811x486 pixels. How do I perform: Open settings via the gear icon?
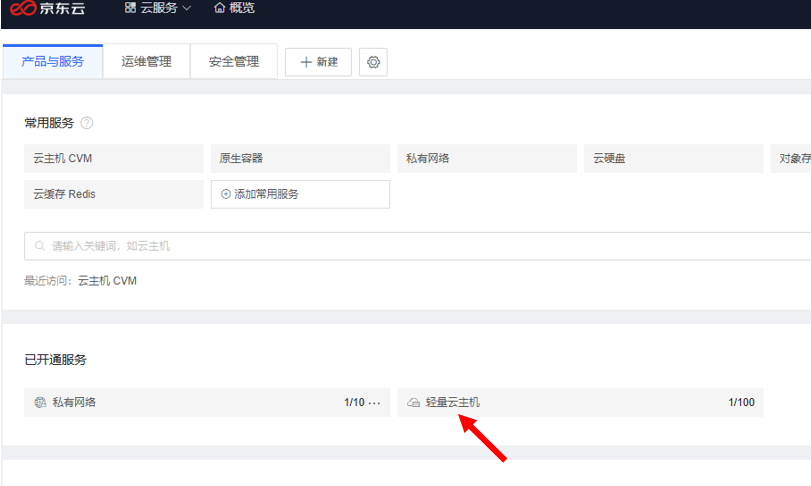pos(373,62)
